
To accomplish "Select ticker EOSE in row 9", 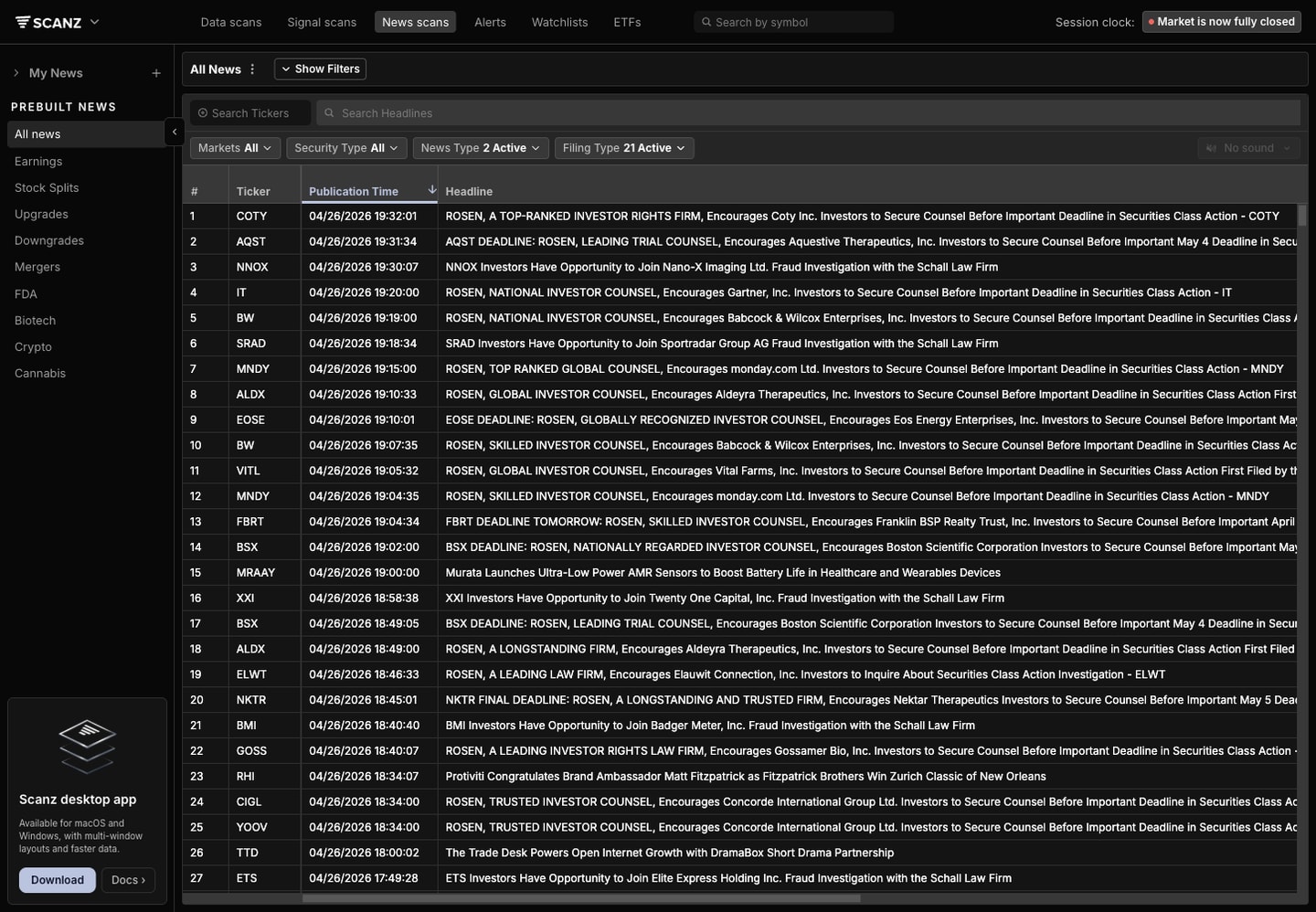I will [250, 420].
